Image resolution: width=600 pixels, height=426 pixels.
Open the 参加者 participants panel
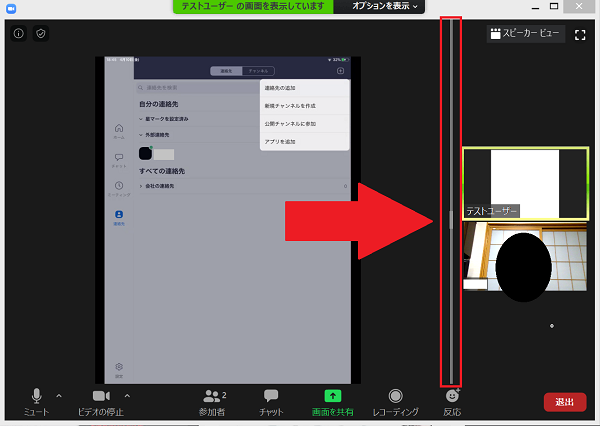point(212,403)
